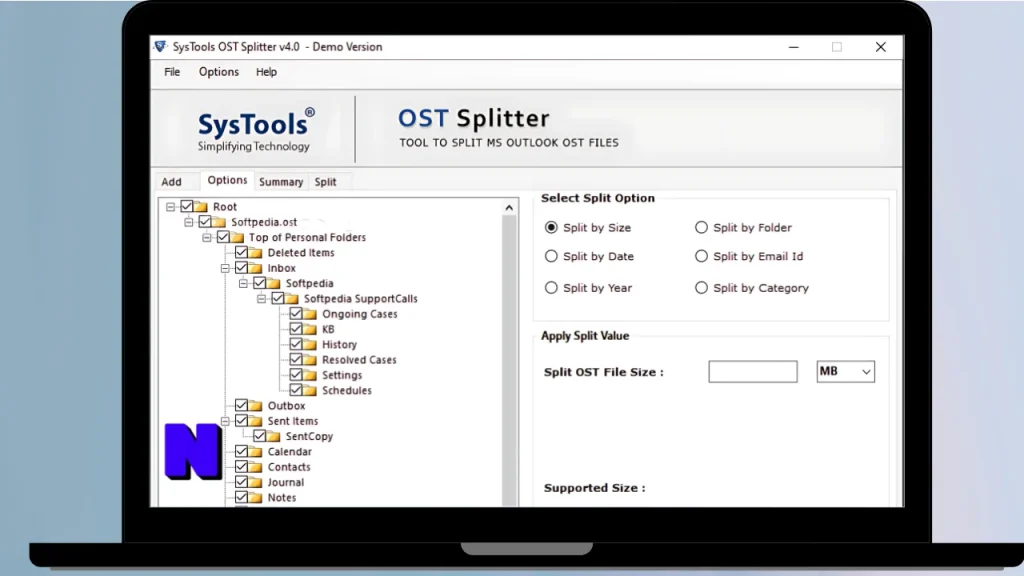
Task: Switch to the Summary tab
Action: (281, 182)
